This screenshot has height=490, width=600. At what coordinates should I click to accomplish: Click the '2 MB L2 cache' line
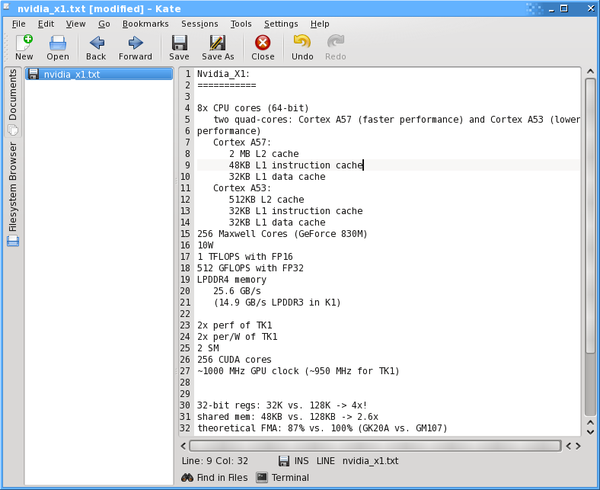(264, 154)
